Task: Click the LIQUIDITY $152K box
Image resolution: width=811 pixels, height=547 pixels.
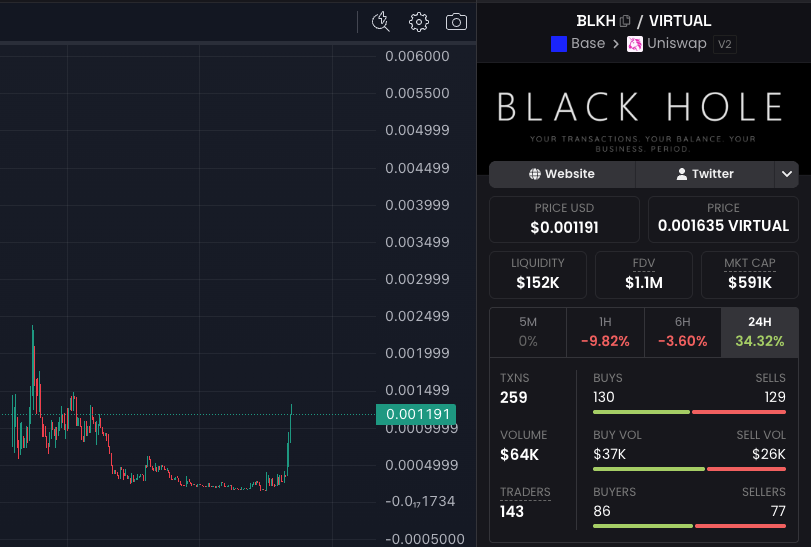Action: pos(538,275)
